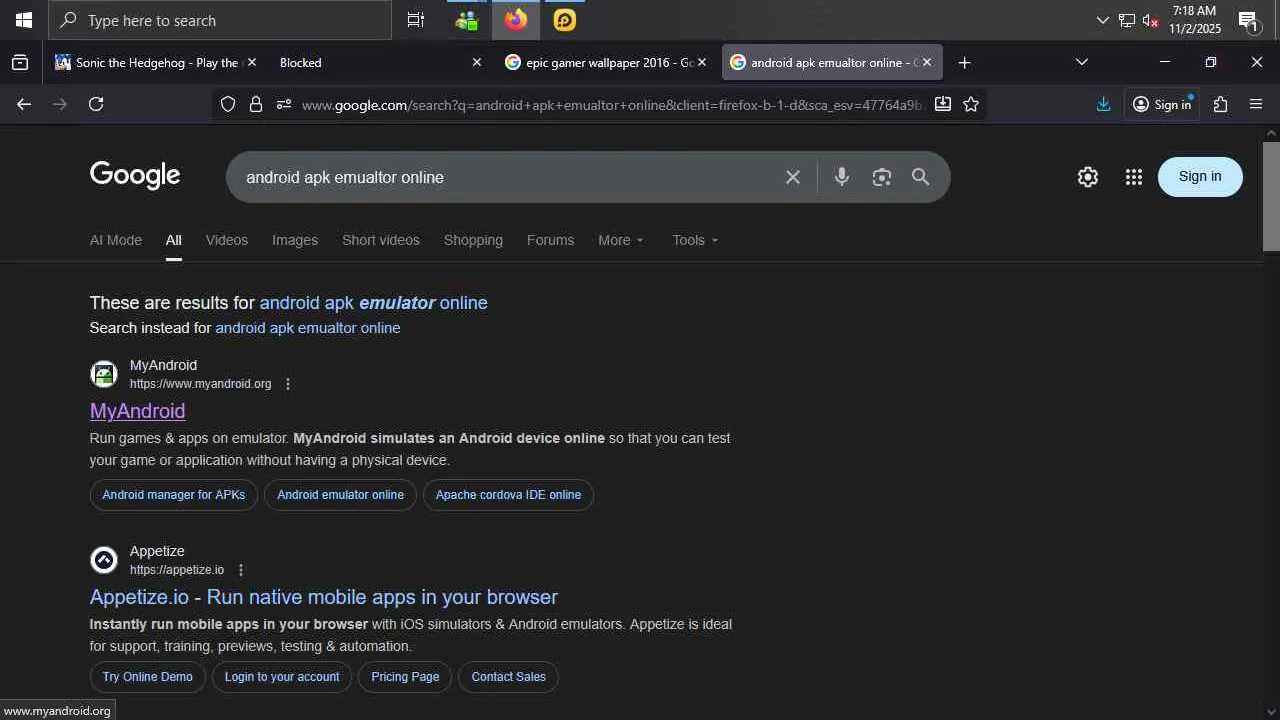Image resolution: width=1280 pixels, height=720 pixels.
Task: Show hidden system tray icons
Action: pos(1102,20)
